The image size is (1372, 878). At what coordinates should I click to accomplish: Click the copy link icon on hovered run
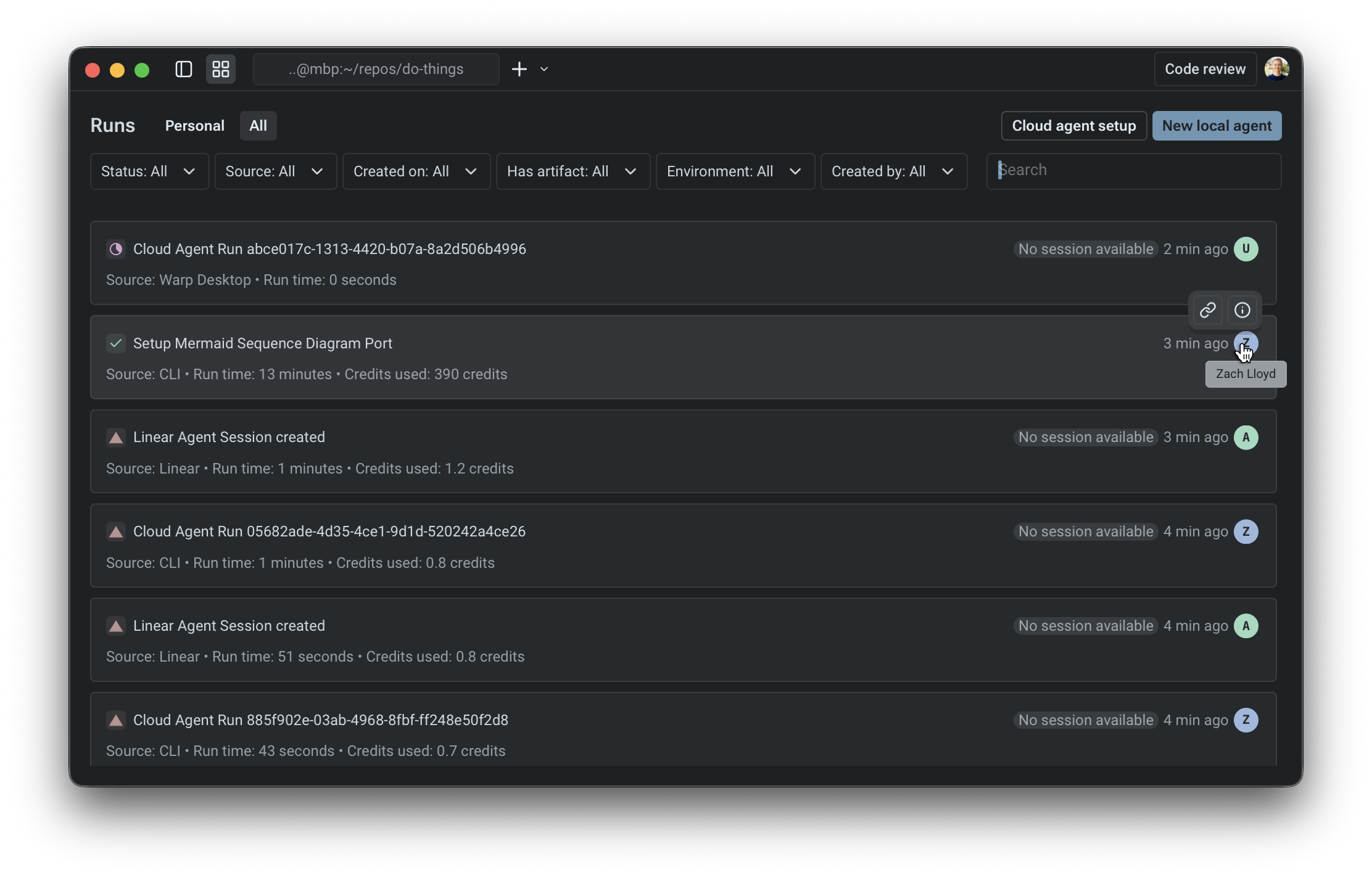click(1207, 310)
